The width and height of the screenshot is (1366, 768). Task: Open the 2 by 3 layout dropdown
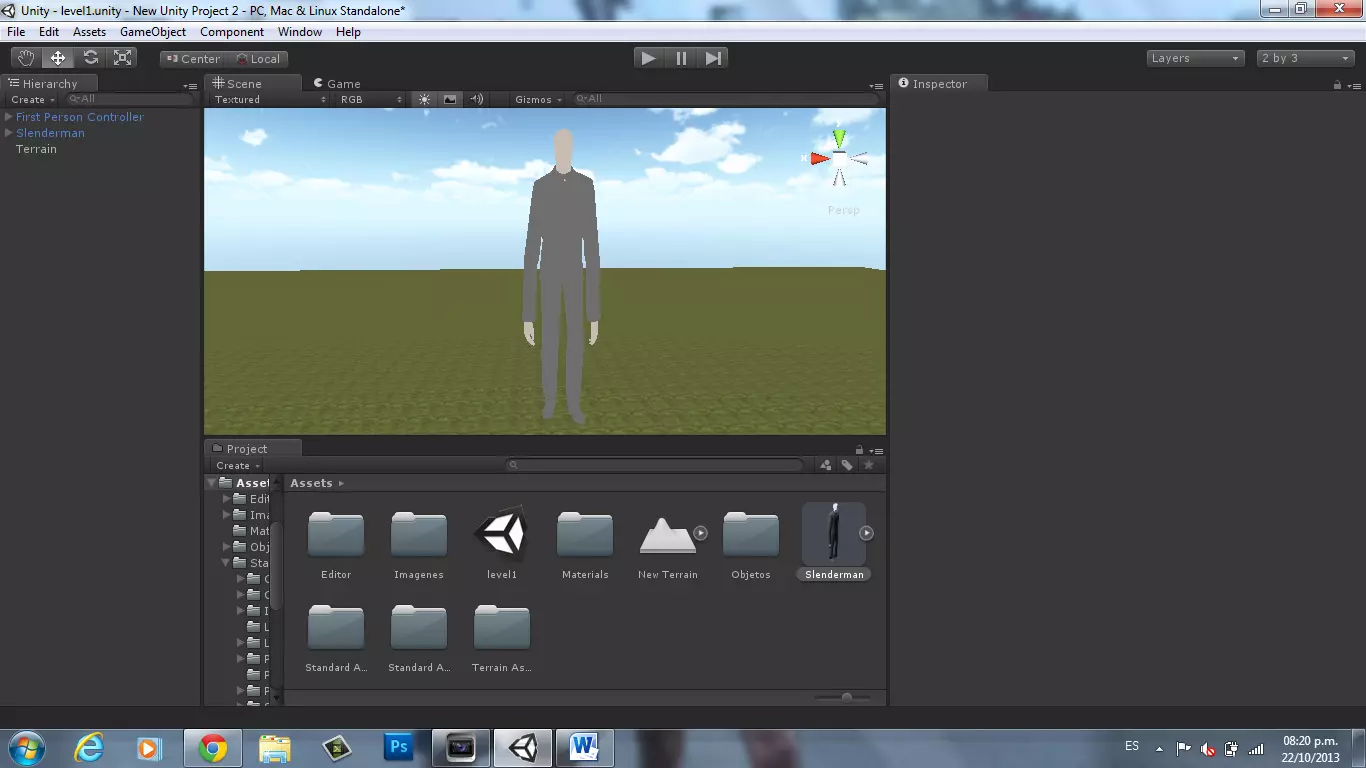[x=1306, y=58]
